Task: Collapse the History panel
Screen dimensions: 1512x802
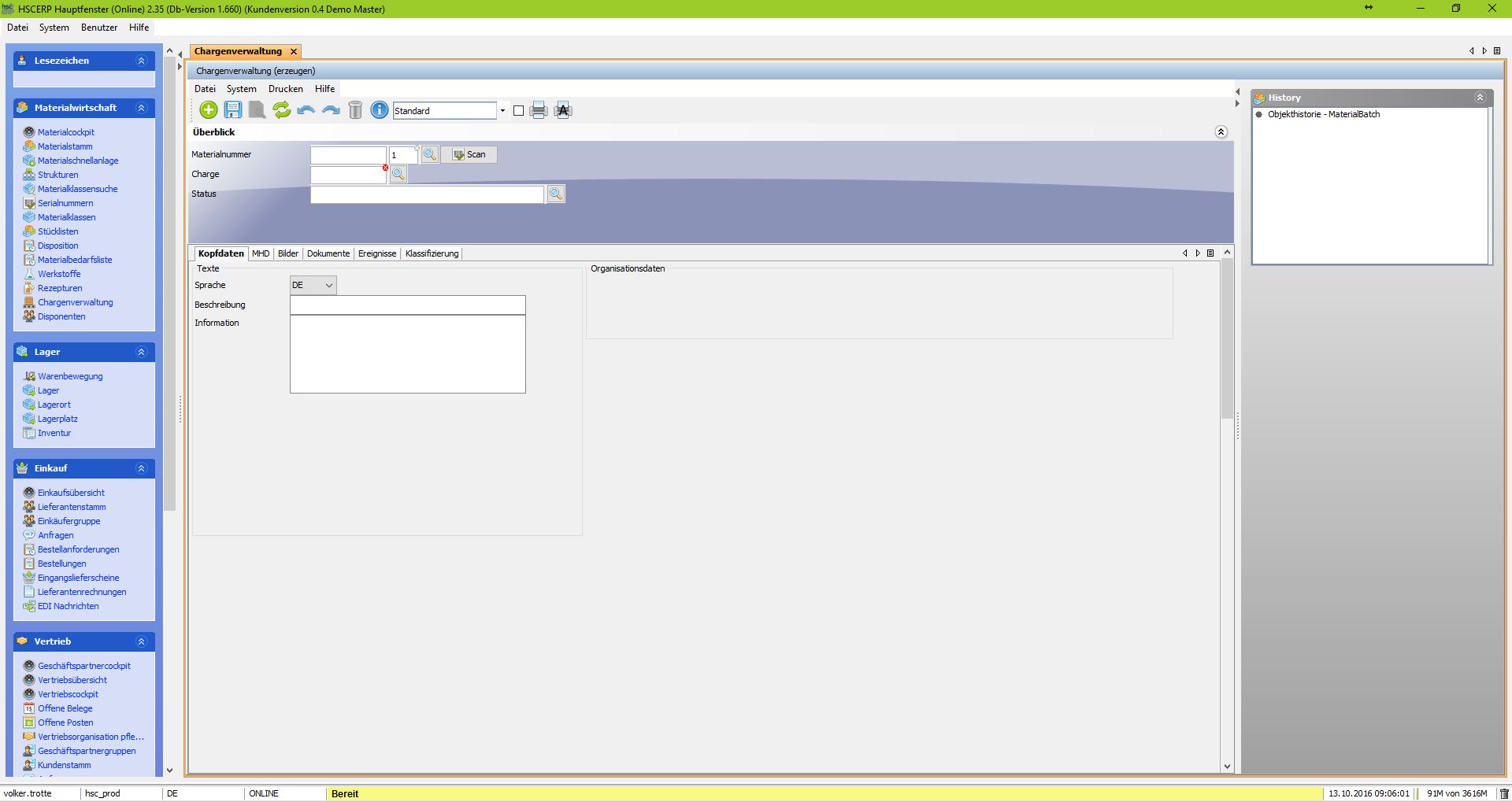Action: click(x=1480, y=98)
